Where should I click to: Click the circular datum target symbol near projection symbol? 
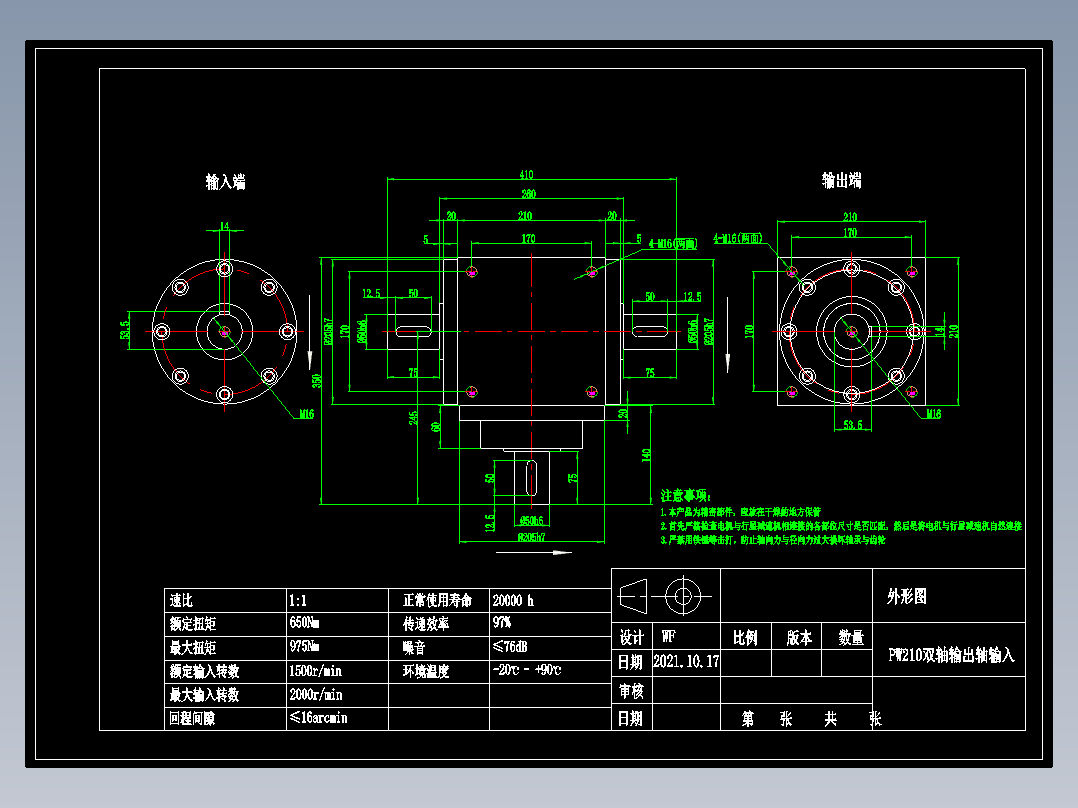tap(683, 596)
